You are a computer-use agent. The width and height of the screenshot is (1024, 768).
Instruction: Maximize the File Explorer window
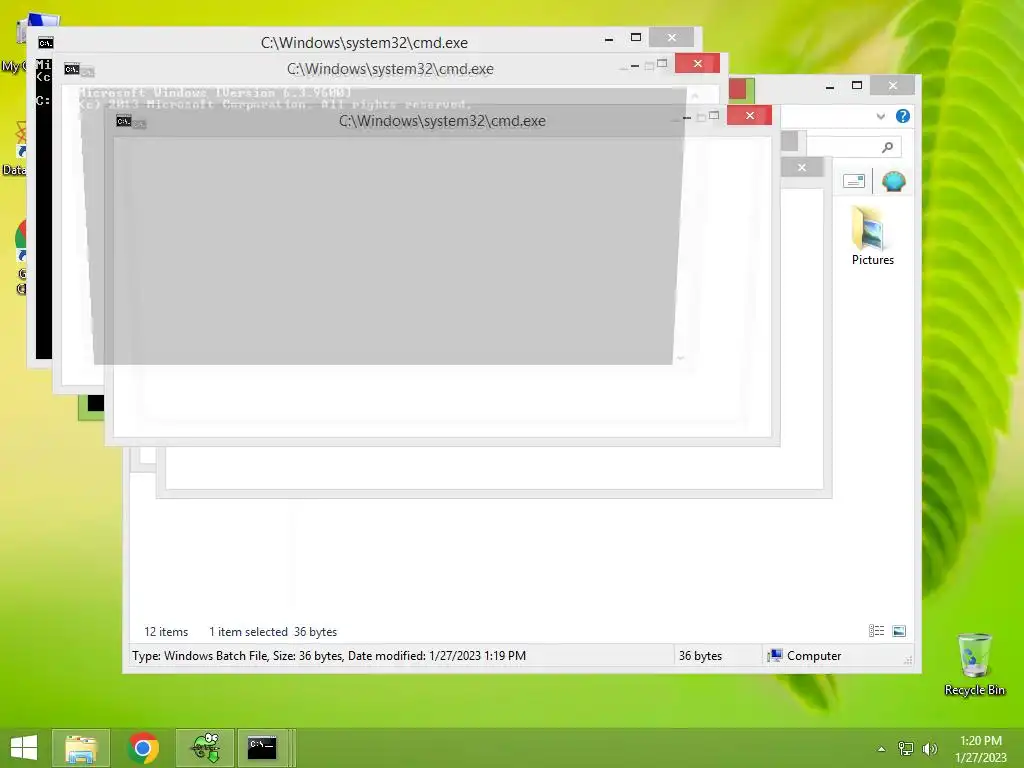point(857,86)
